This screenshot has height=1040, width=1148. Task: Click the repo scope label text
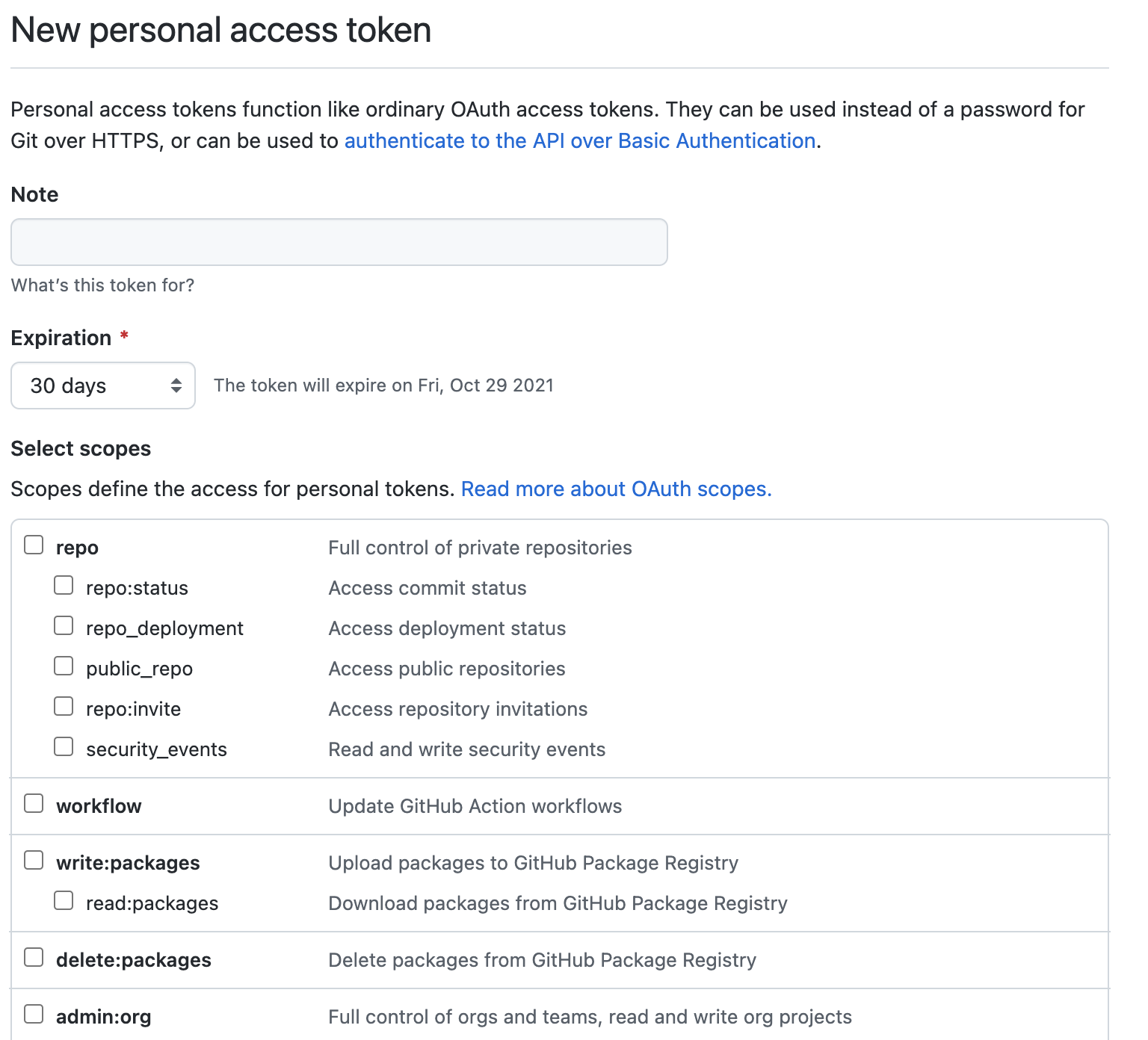click(x=77, y=548)
